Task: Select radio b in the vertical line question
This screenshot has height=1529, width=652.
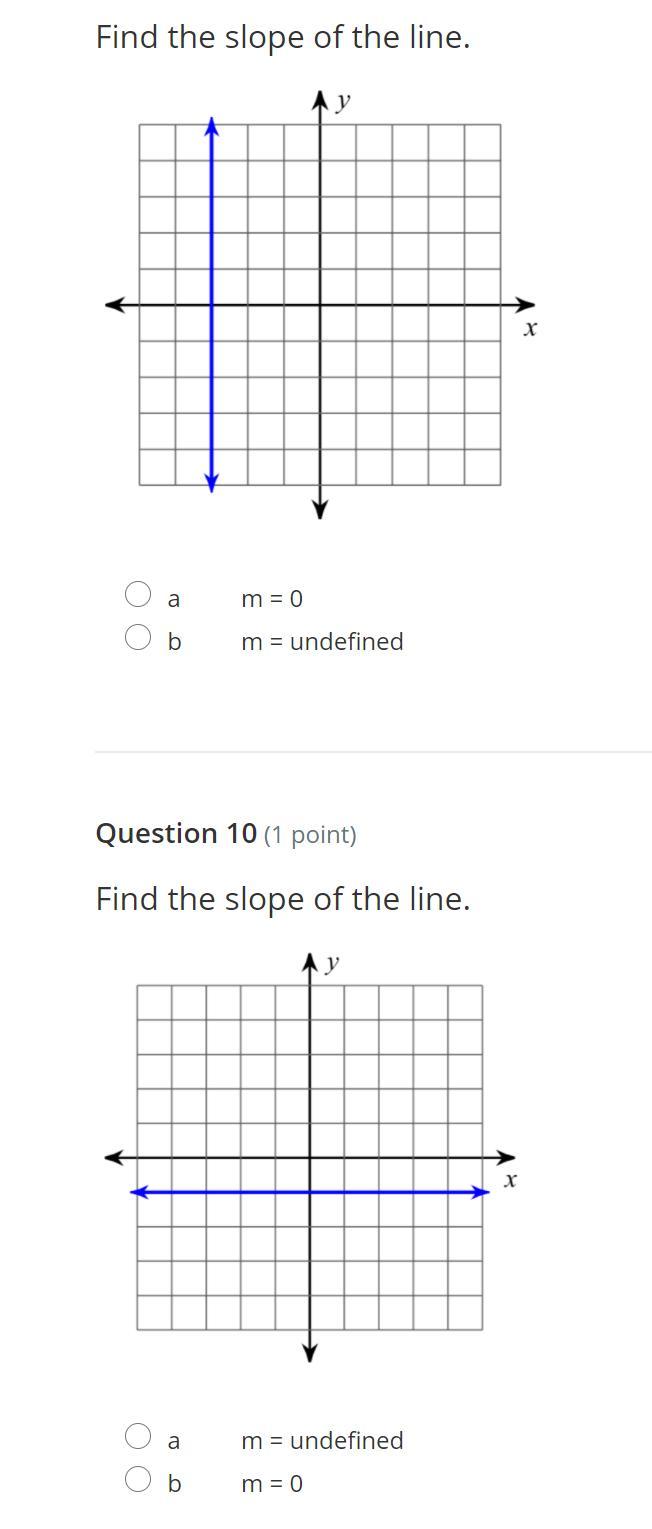Action: coord(138,637)
